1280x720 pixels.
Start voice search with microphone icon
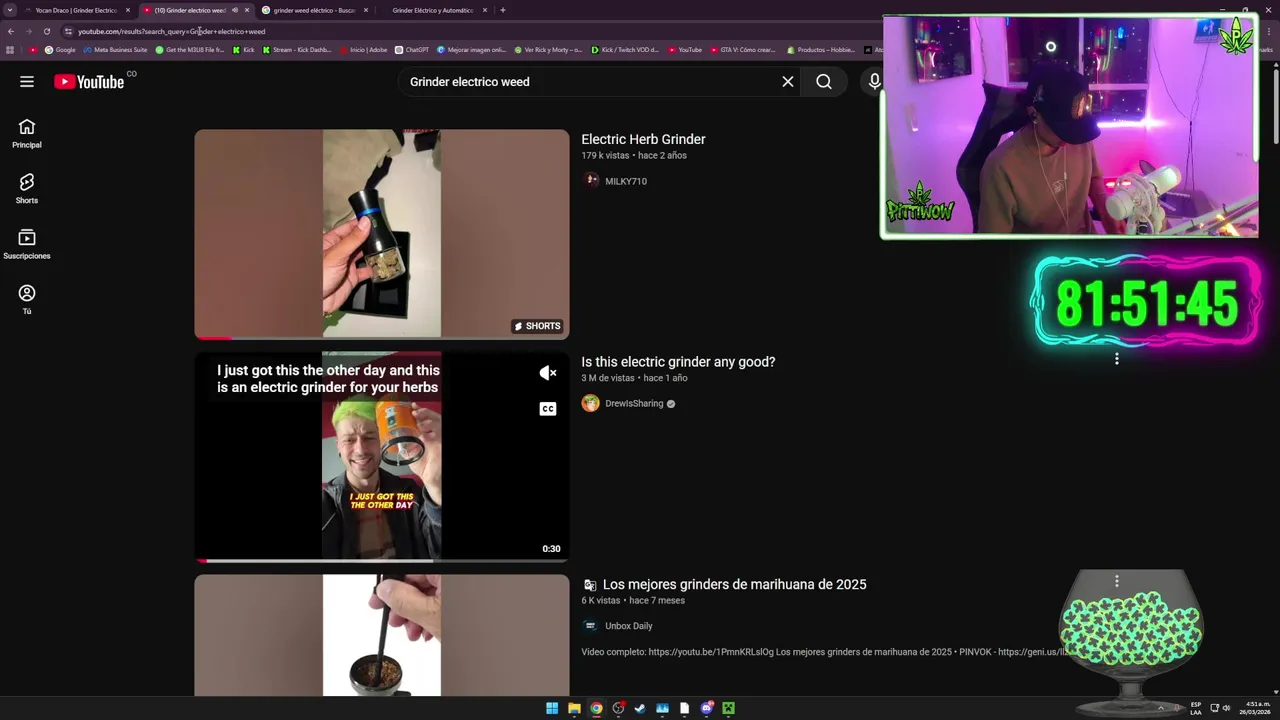coord(875,82)
